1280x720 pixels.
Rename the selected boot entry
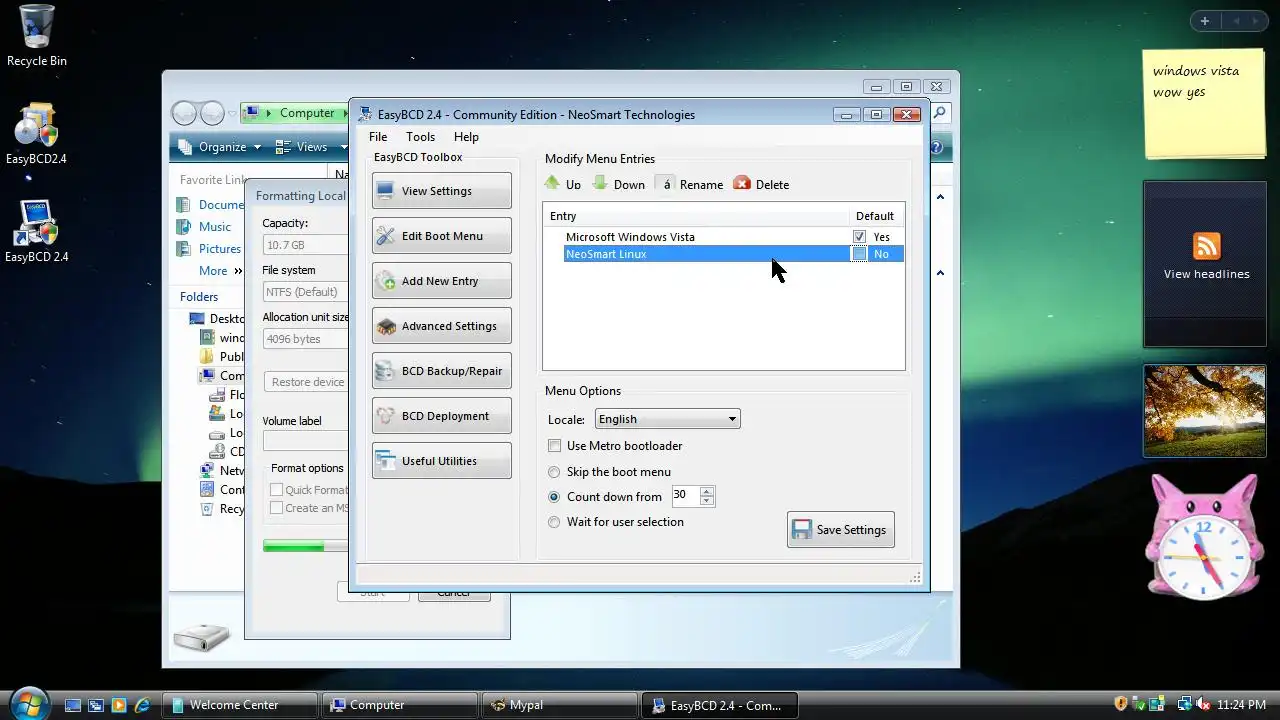(690, 184)
